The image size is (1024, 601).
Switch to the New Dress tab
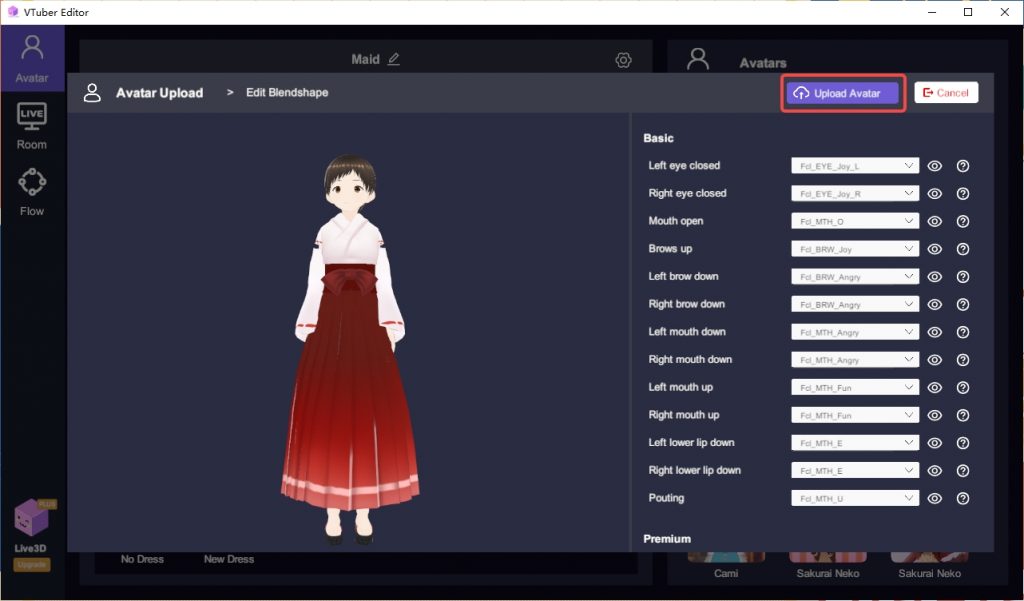pyautogui.click(x=228, y=559)
